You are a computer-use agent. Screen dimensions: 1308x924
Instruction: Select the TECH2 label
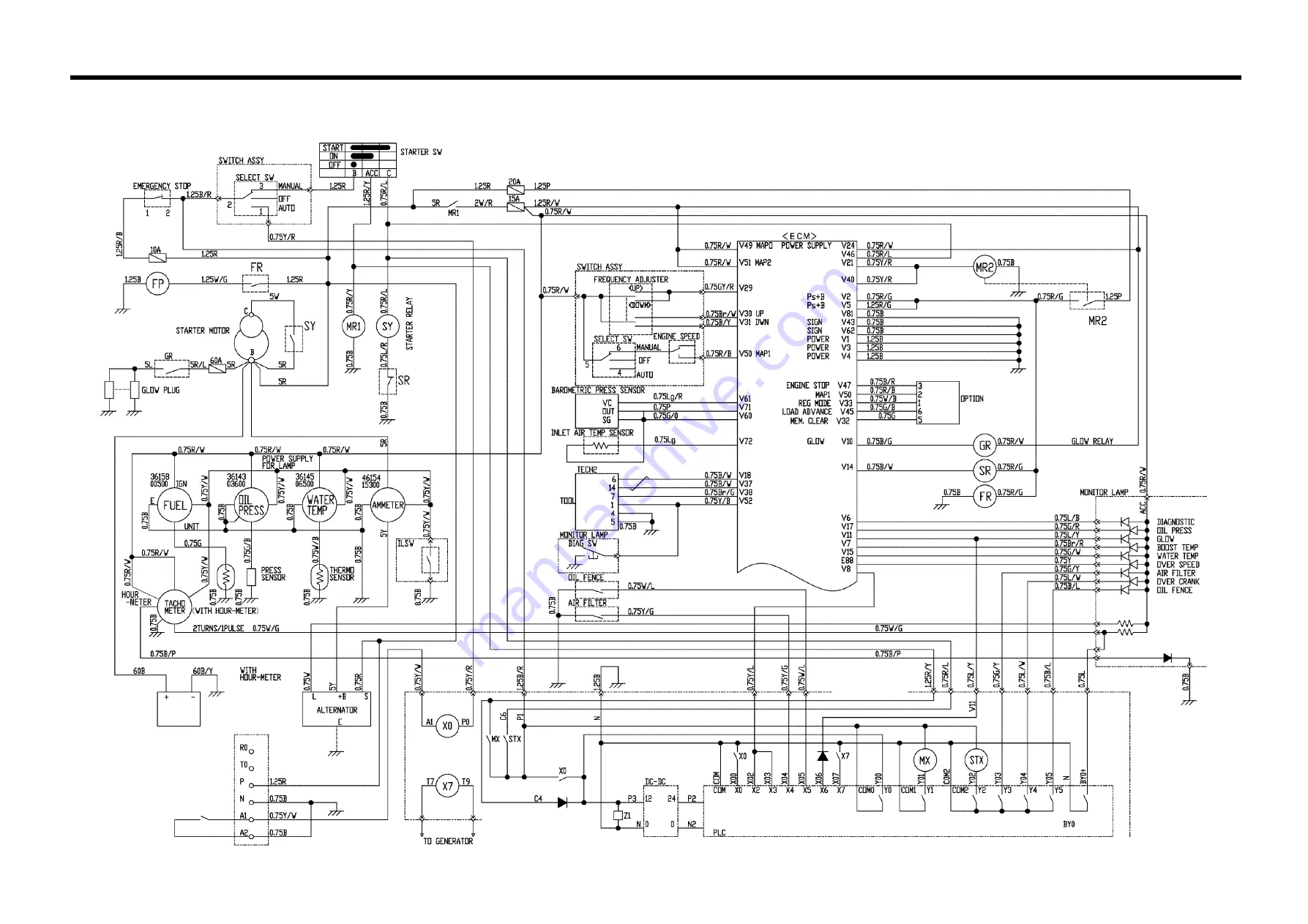click(x=587, y=470)
